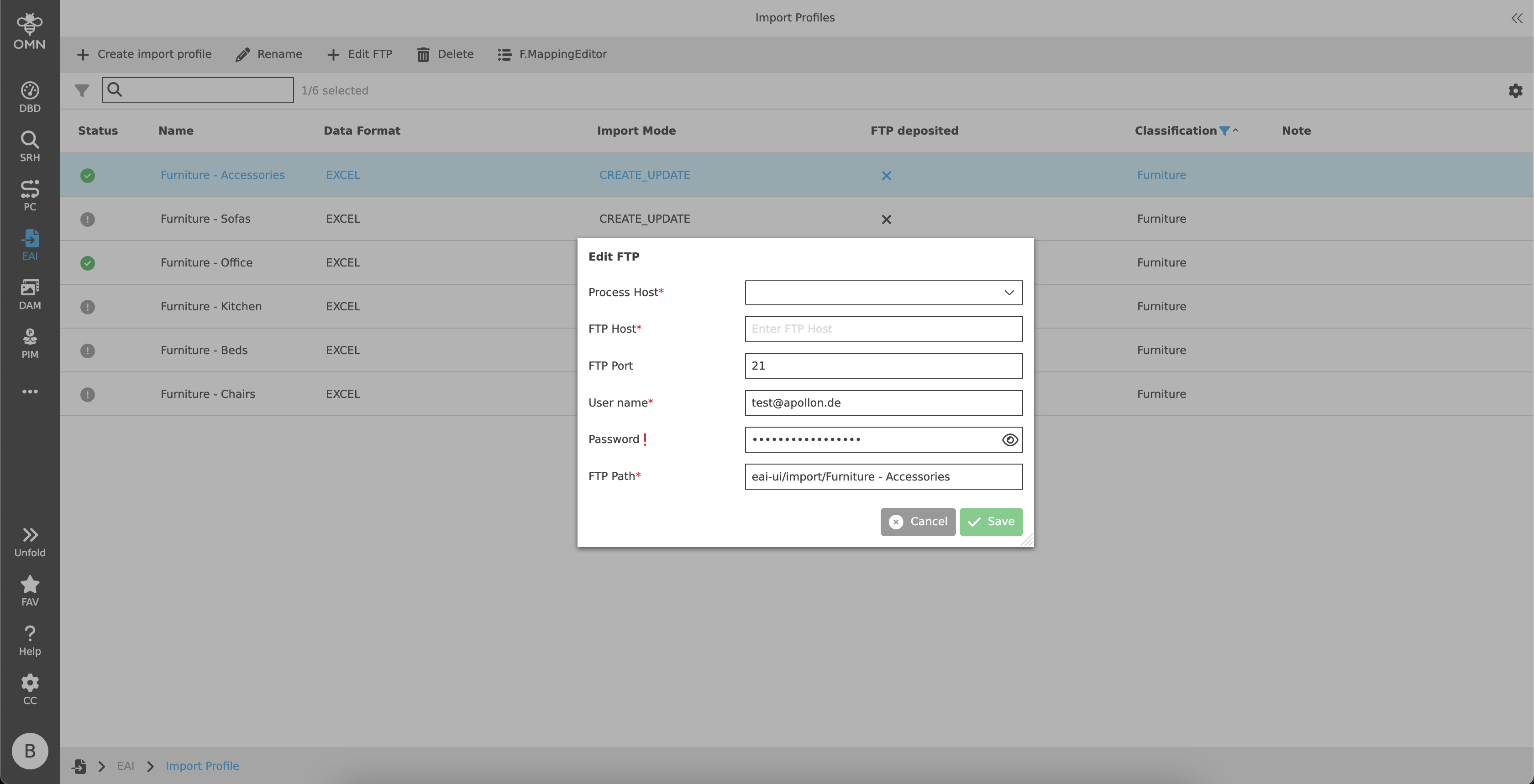
Task: Click into the FTP Host input field
Action: pyautogui.click(x=883, y=329)
